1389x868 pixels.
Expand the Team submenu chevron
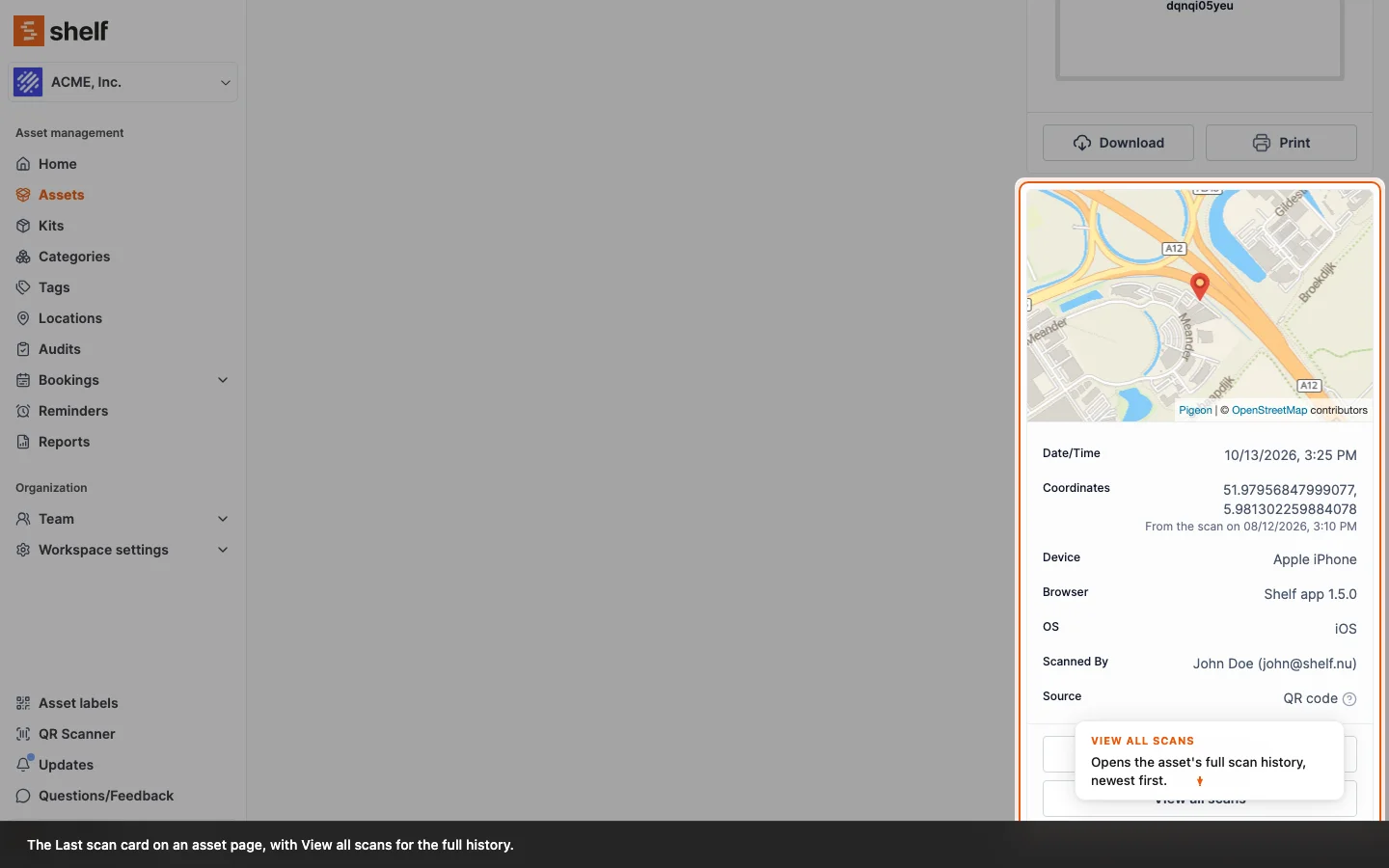coord(223,519)
